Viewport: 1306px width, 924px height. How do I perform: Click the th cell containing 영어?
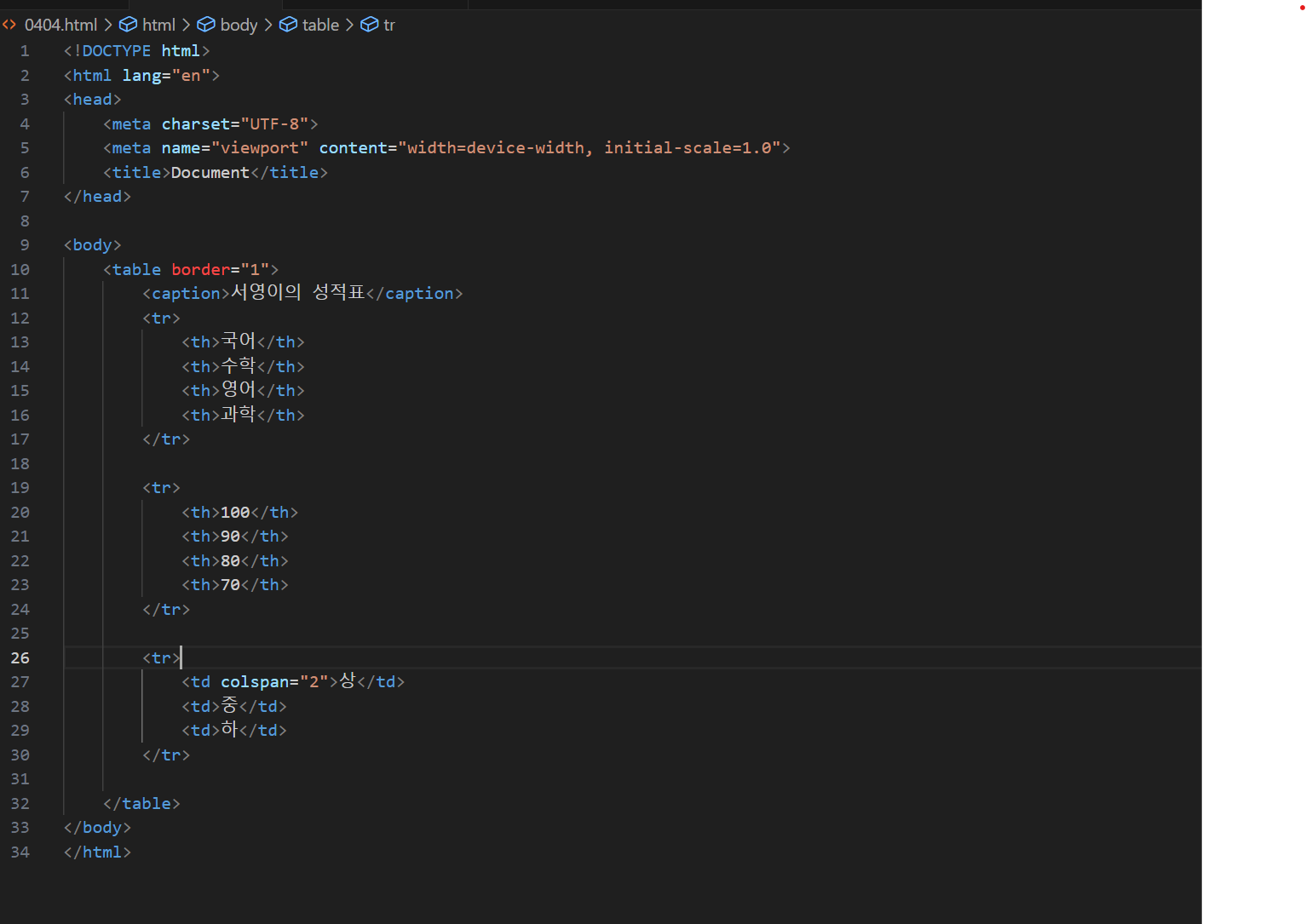click(243, 391)
